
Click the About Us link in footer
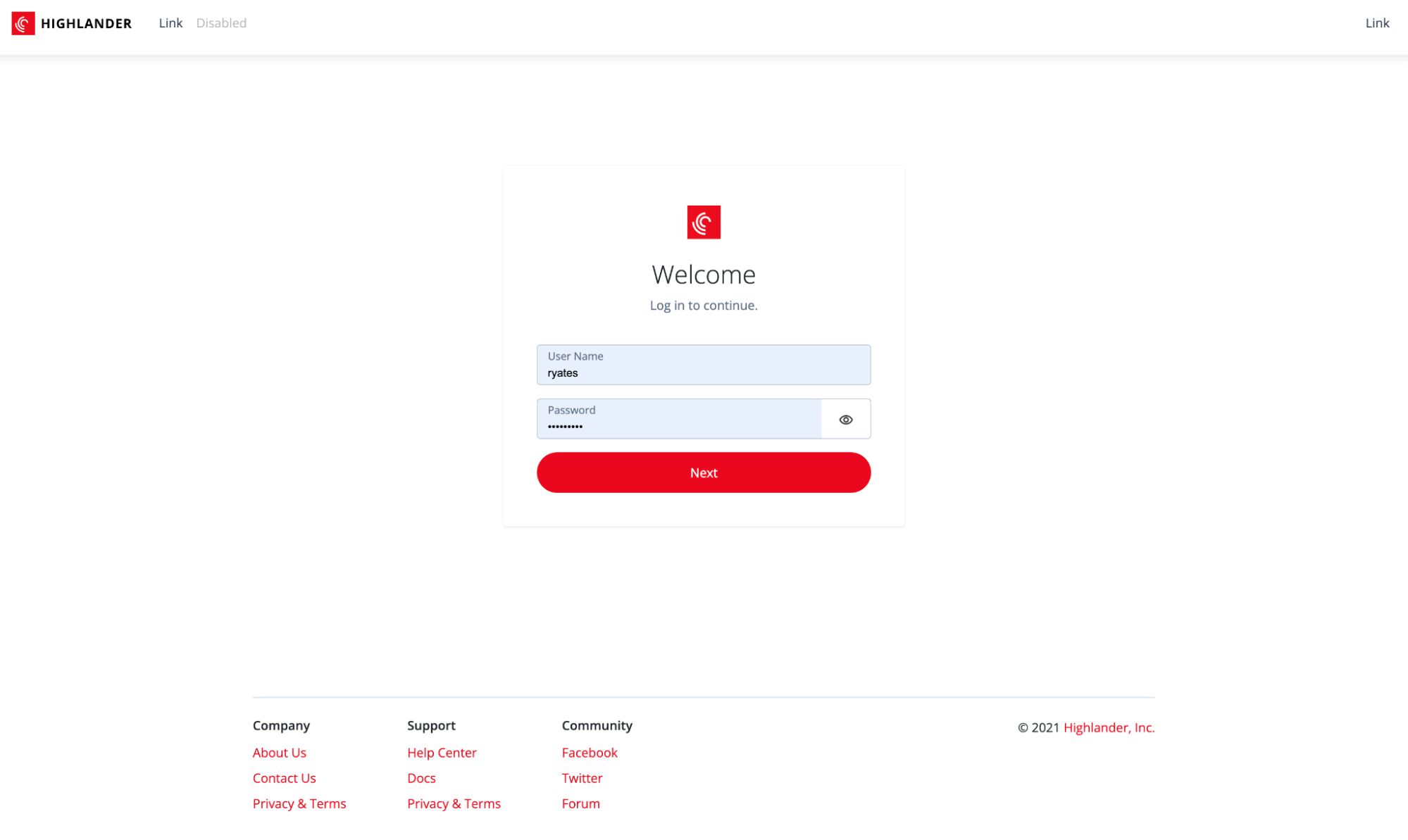click(x=279, y=753)
